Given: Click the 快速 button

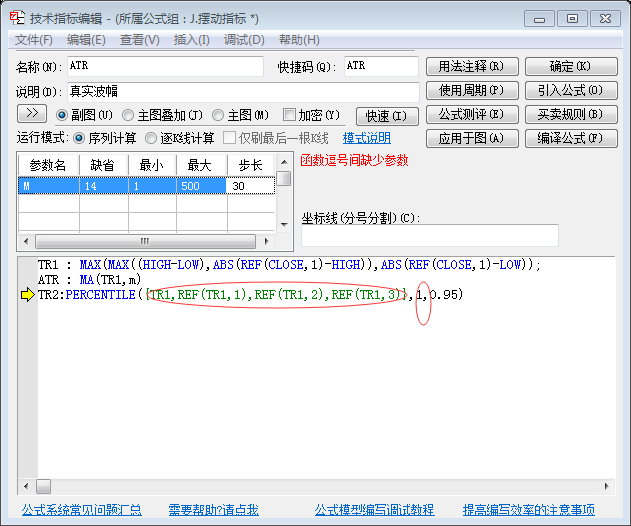Looking at the screenshot, I should pyautogui.click(x=387, y=116).
